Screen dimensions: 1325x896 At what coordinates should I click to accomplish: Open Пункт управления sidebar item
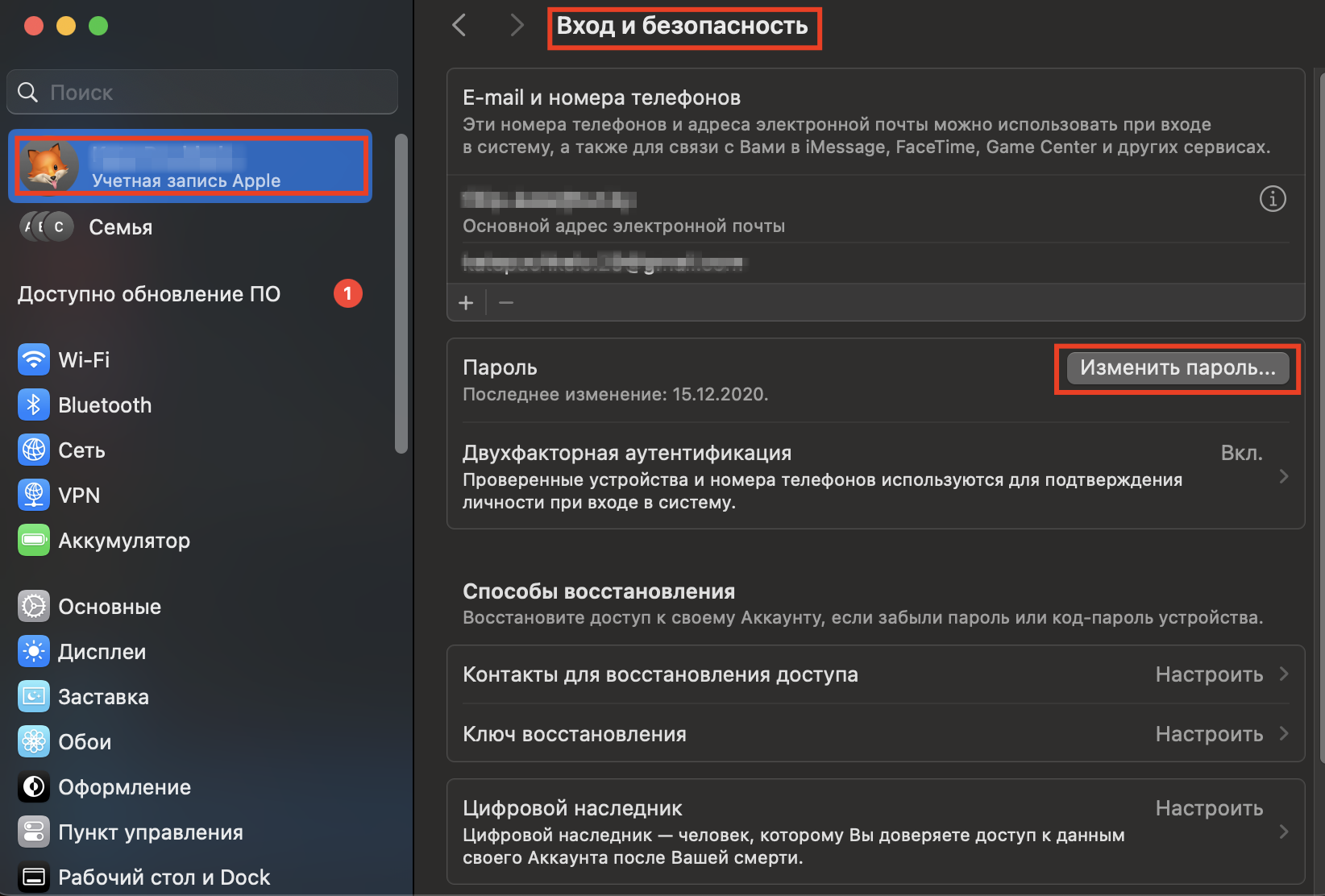pos(150,832)
